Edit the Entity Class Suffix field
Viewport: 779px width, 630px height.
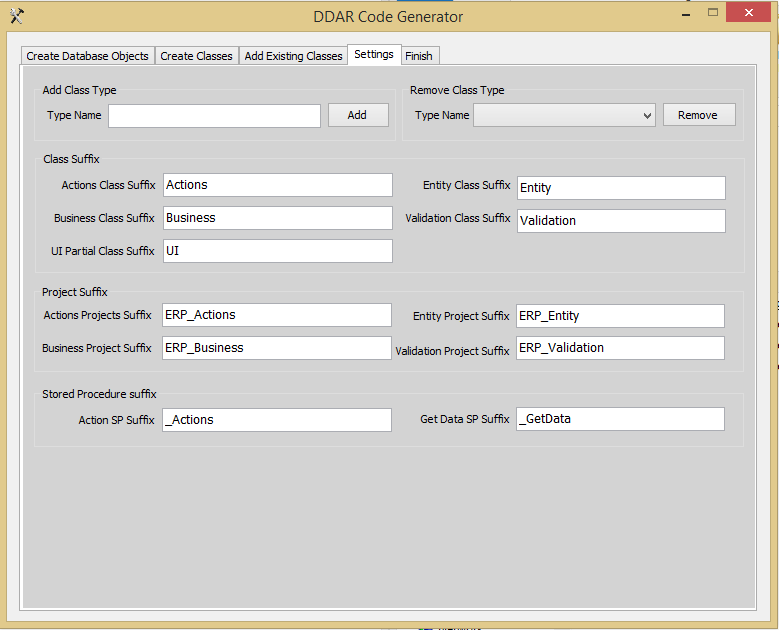(620, 188)
